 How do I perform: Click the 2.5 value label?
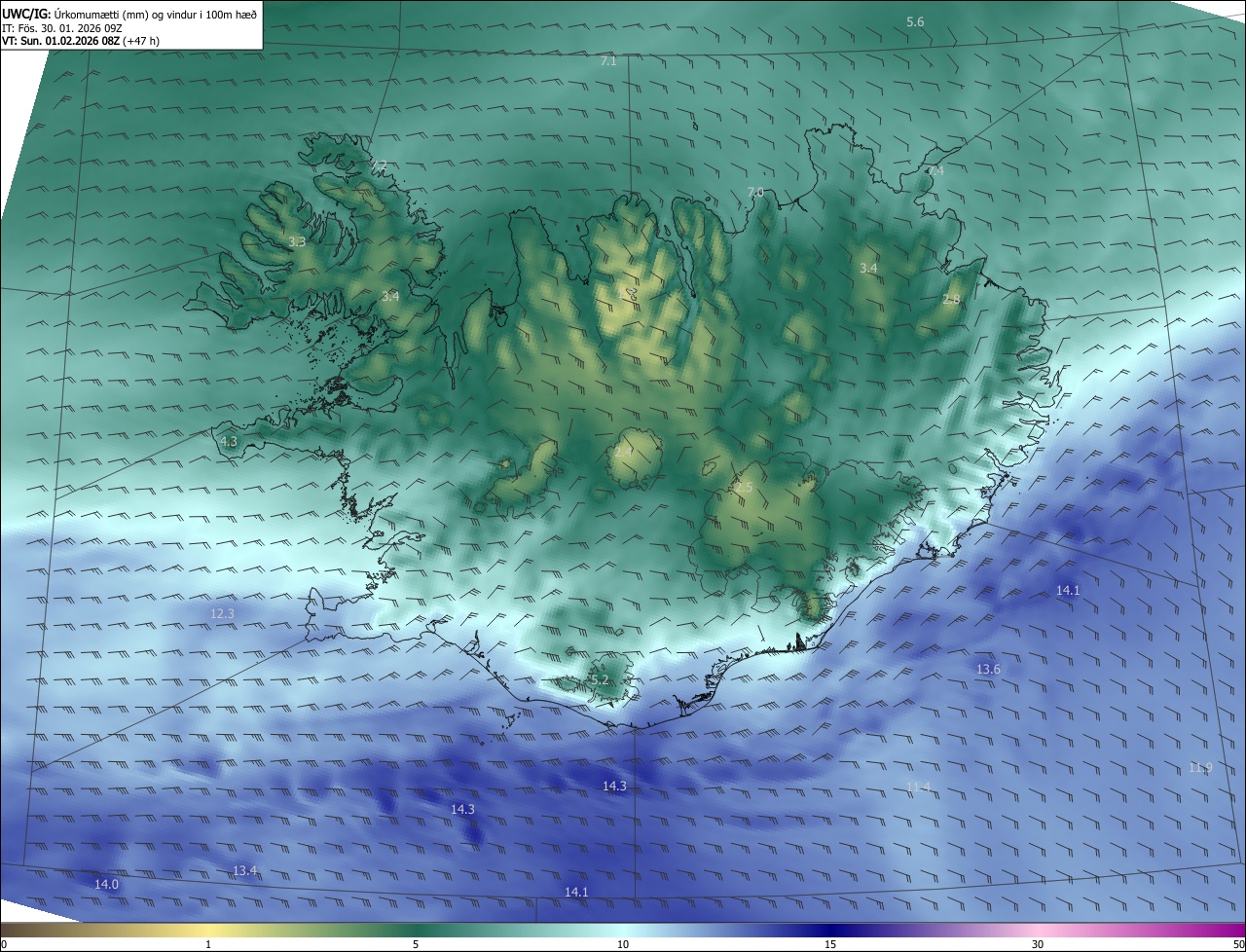point(744,487)
